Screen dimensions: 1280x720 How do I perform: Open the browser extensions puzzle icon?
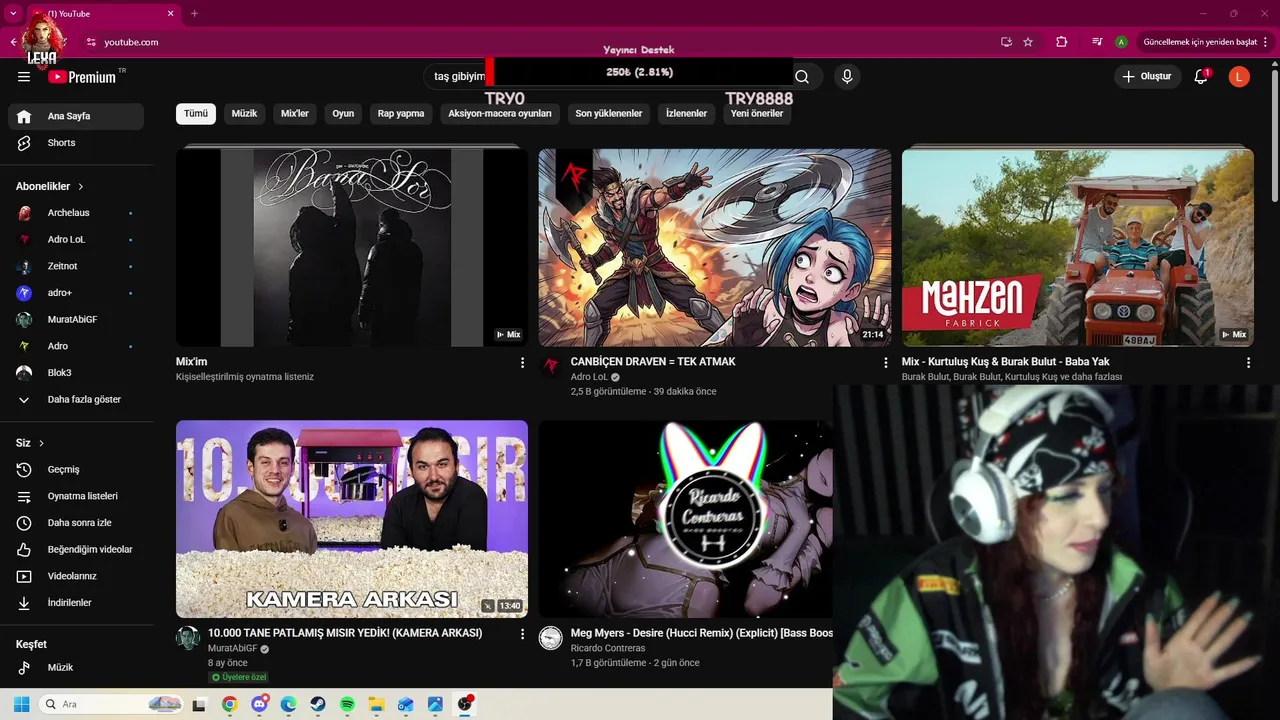1062,42
